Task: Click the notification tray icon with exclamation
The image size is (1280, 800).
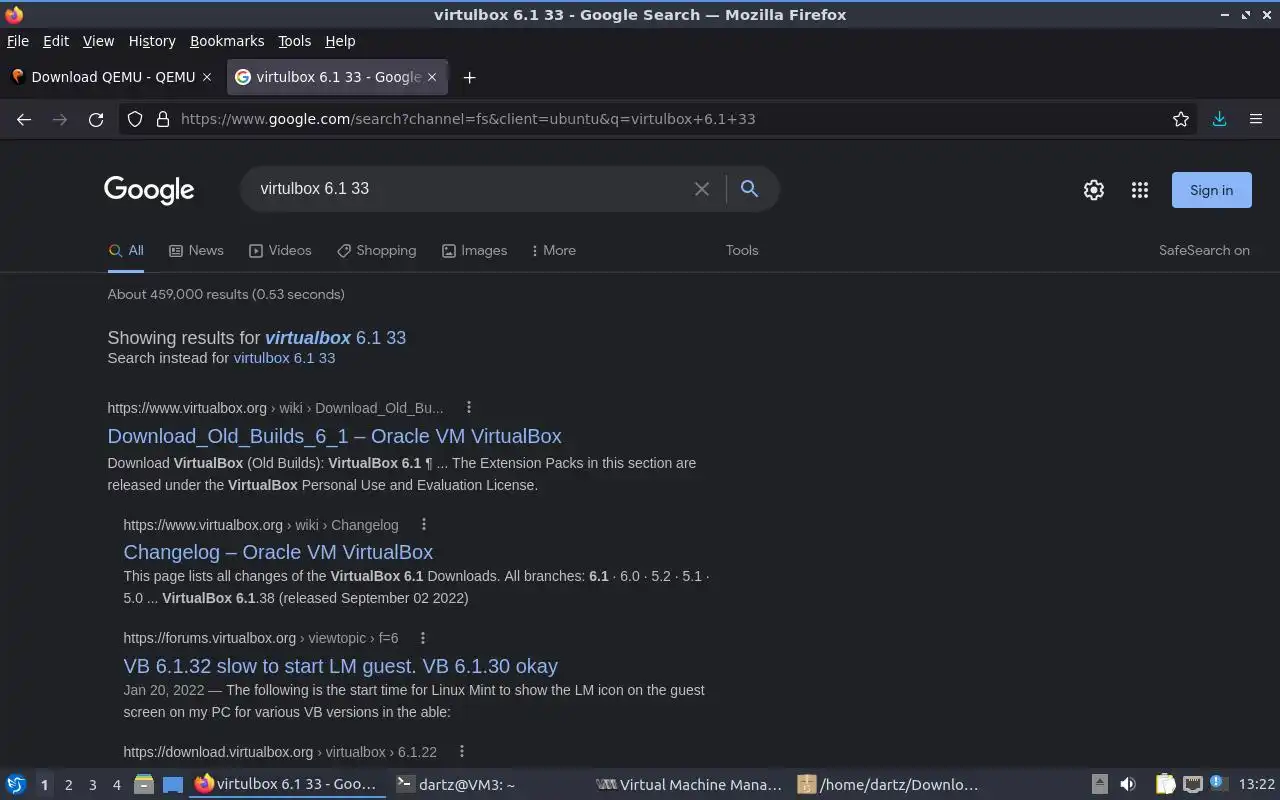Action: 1218,783
